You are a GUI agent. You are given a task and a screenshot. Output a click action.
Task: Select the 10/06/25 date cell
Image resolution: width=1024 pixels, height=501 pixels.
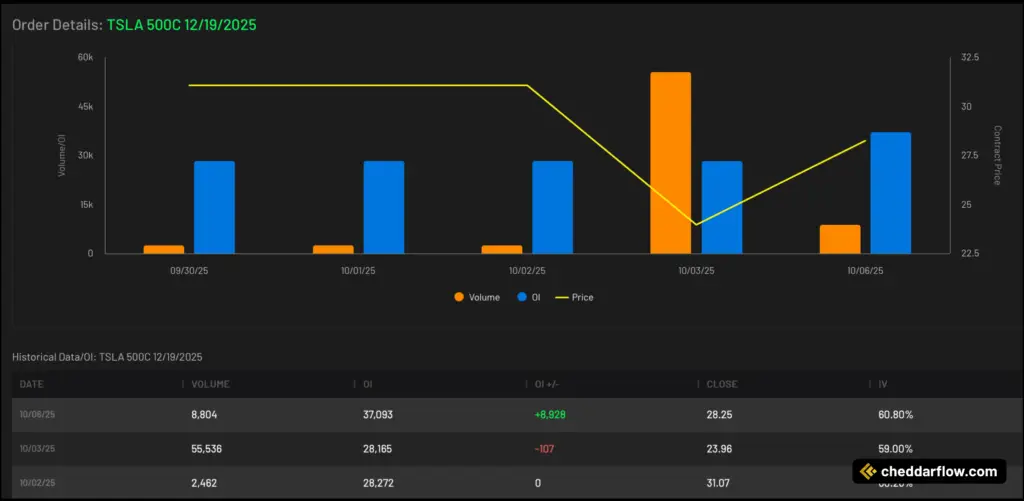pos(37,415)
